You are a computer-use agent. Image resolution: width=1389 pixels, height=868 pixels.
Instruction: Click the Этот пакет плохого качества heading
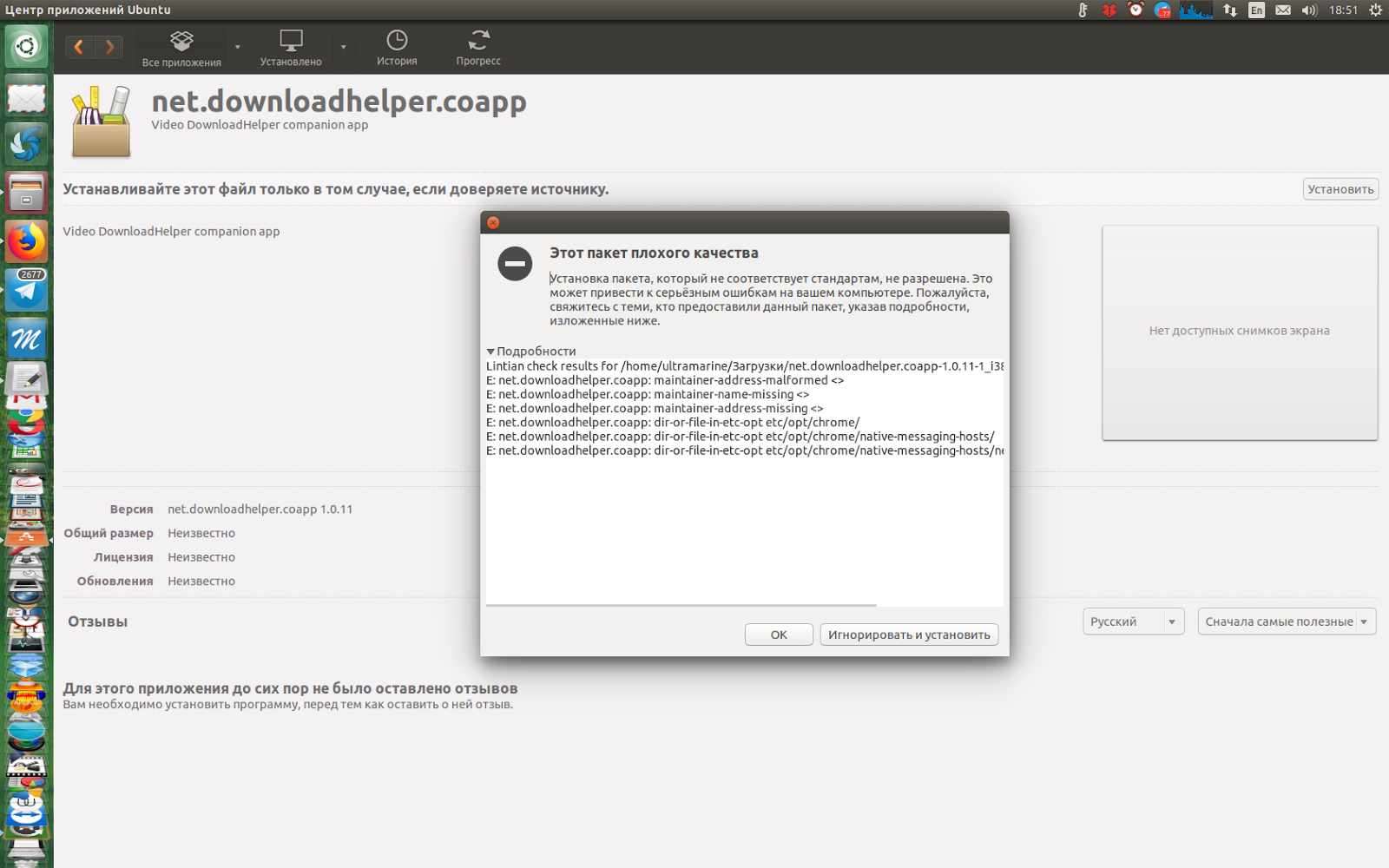pos(654,253)
